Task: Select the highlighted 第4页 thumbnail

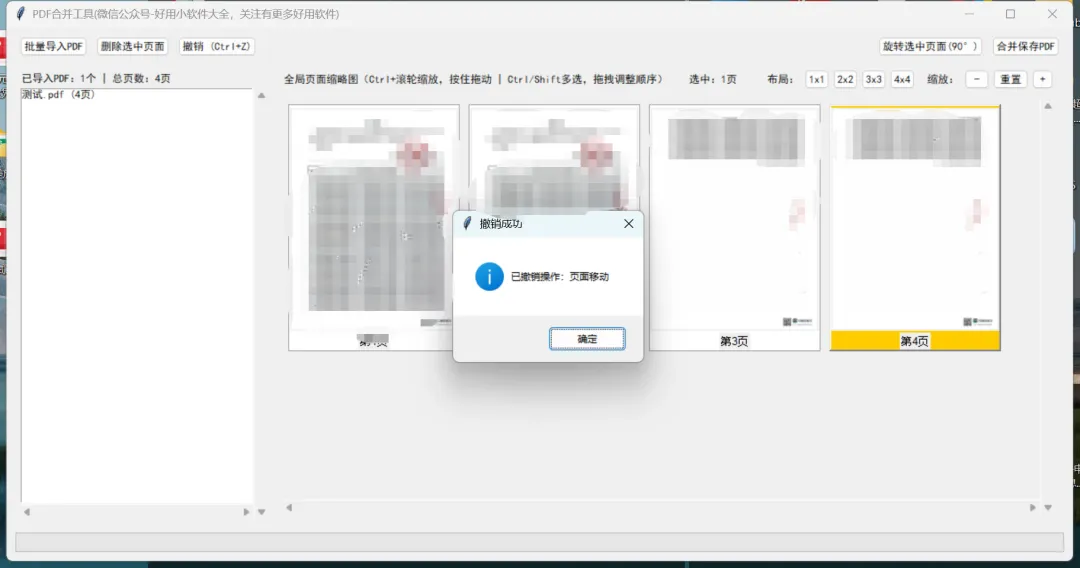Action: pos(915,227)
